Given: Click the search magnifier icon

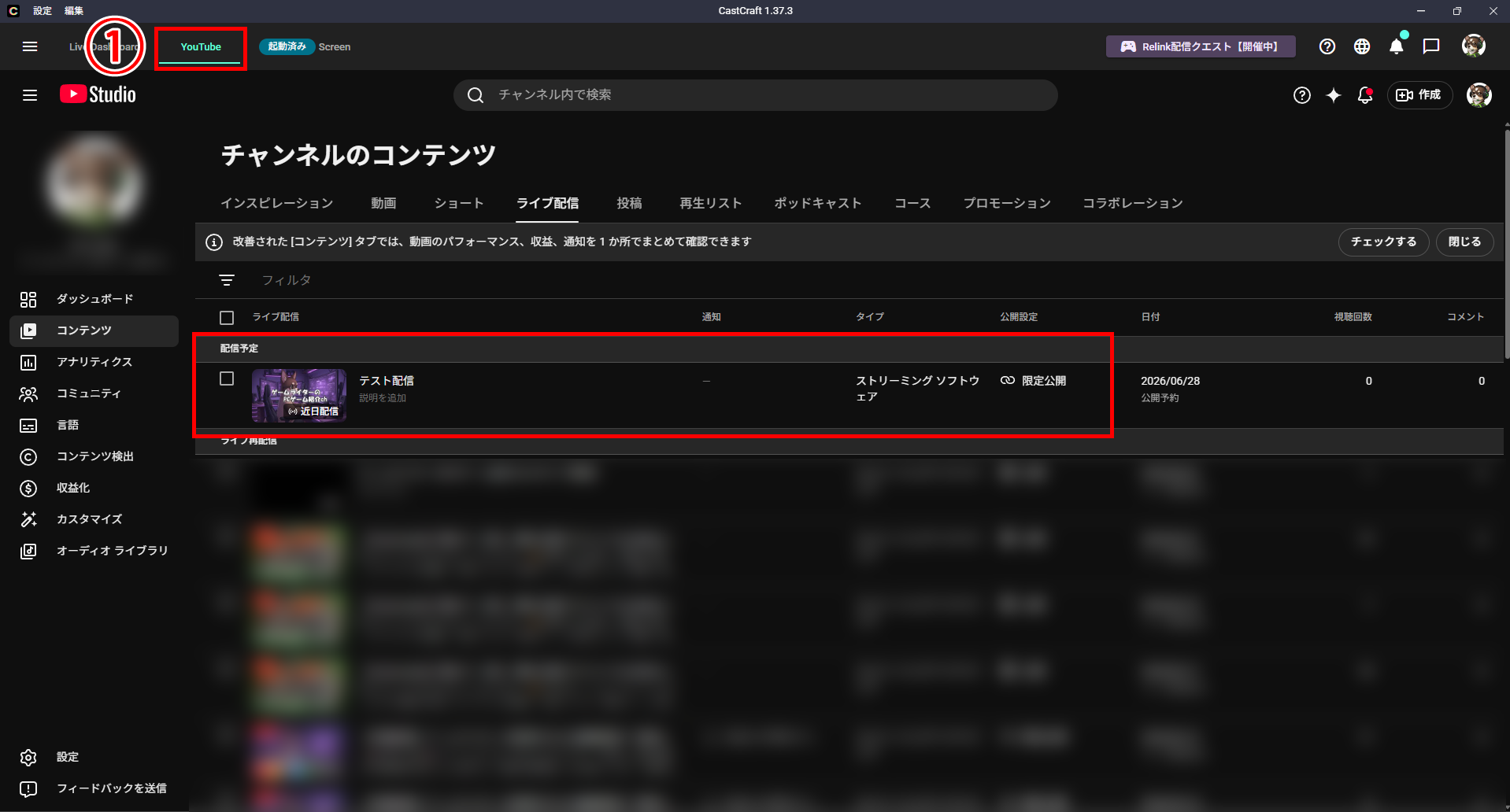Looking at the screenshot, I should point(476,95).
